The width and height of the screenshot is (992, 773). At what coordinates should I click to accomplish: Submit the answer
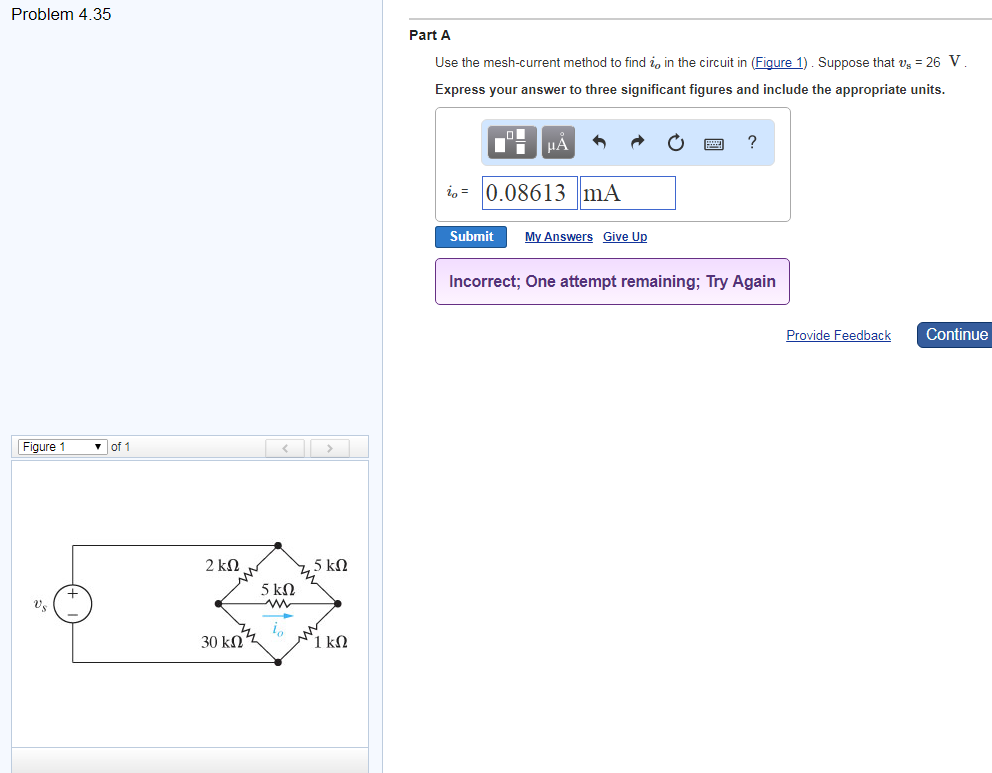[470, 236]
